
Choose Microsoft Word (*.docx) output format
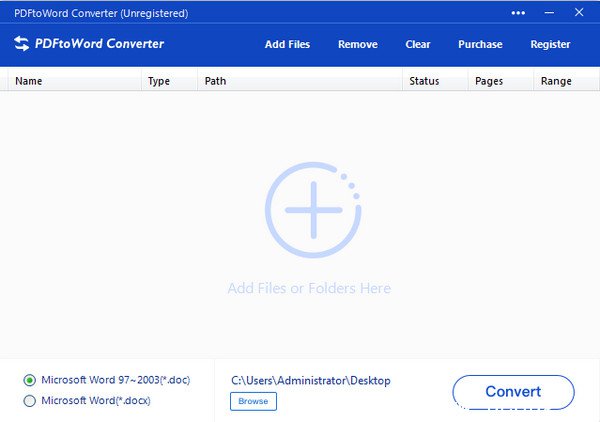[x=30, y=401]
